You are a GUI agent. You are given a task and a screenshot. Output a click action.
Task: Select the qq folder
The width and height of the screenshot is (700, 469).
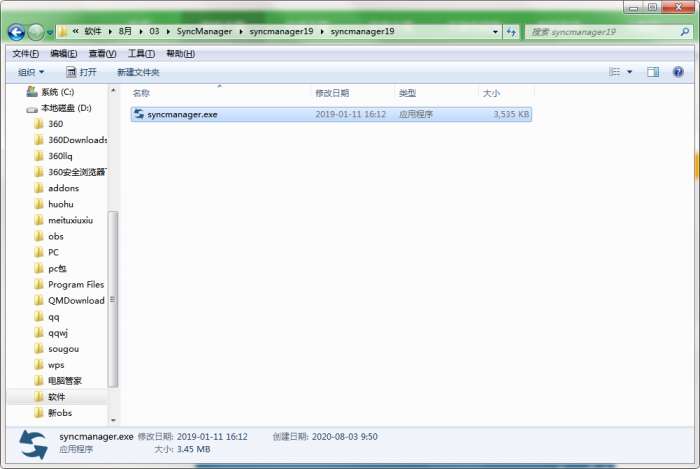[54, 317]
